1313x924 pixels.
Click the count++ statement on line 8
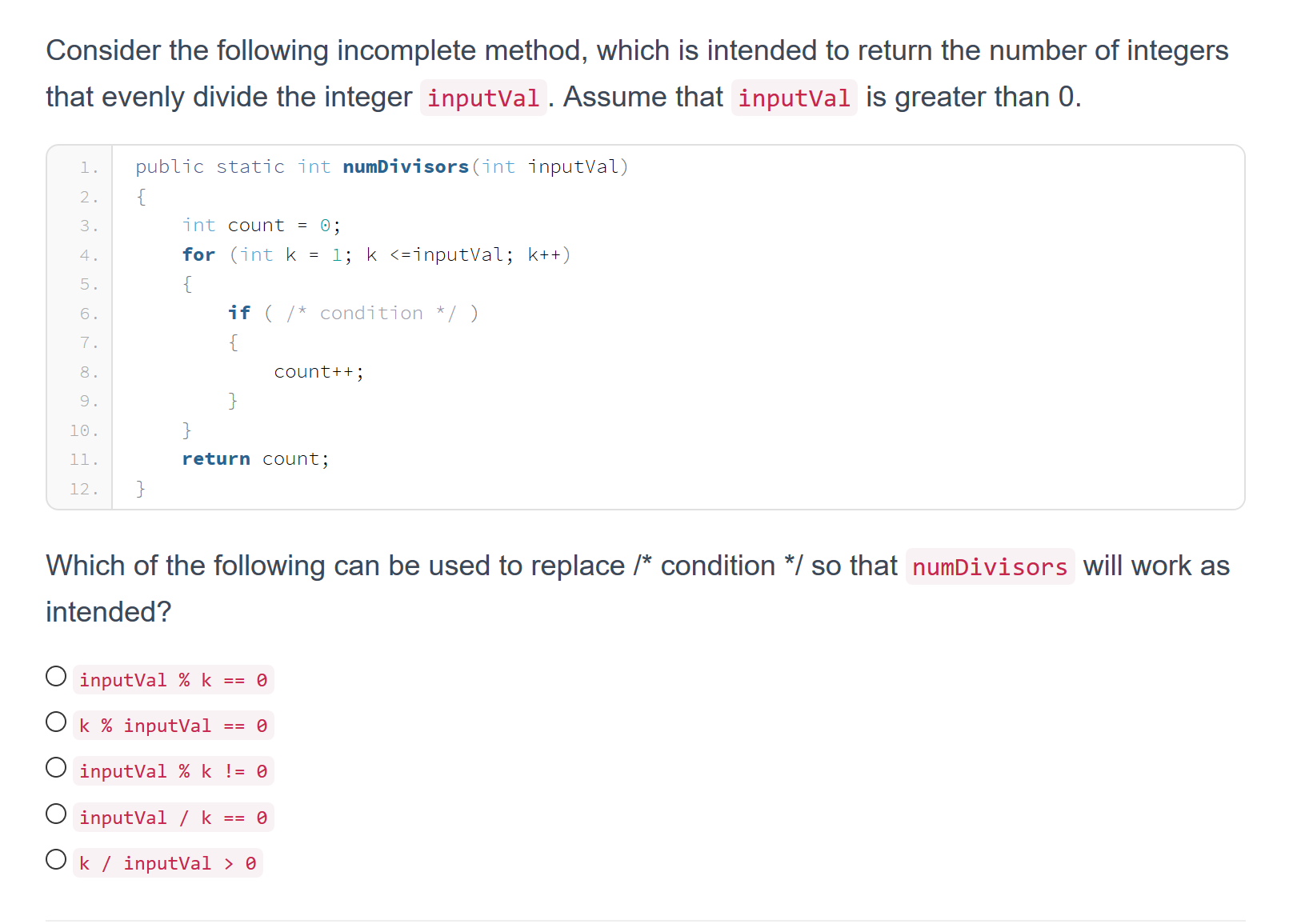pos(318,371)
